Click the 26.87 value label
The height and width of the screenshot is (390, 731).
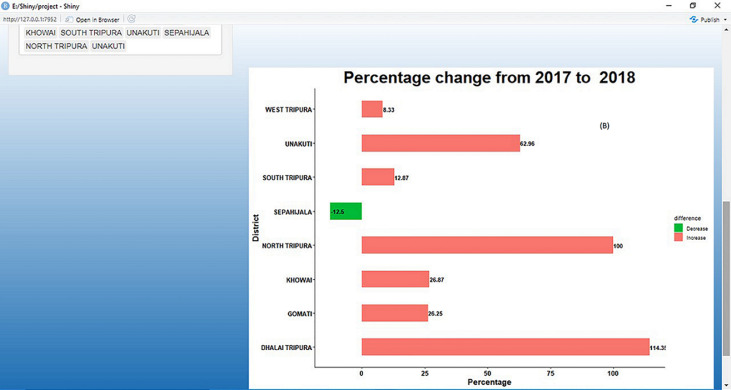pos(437,280)
